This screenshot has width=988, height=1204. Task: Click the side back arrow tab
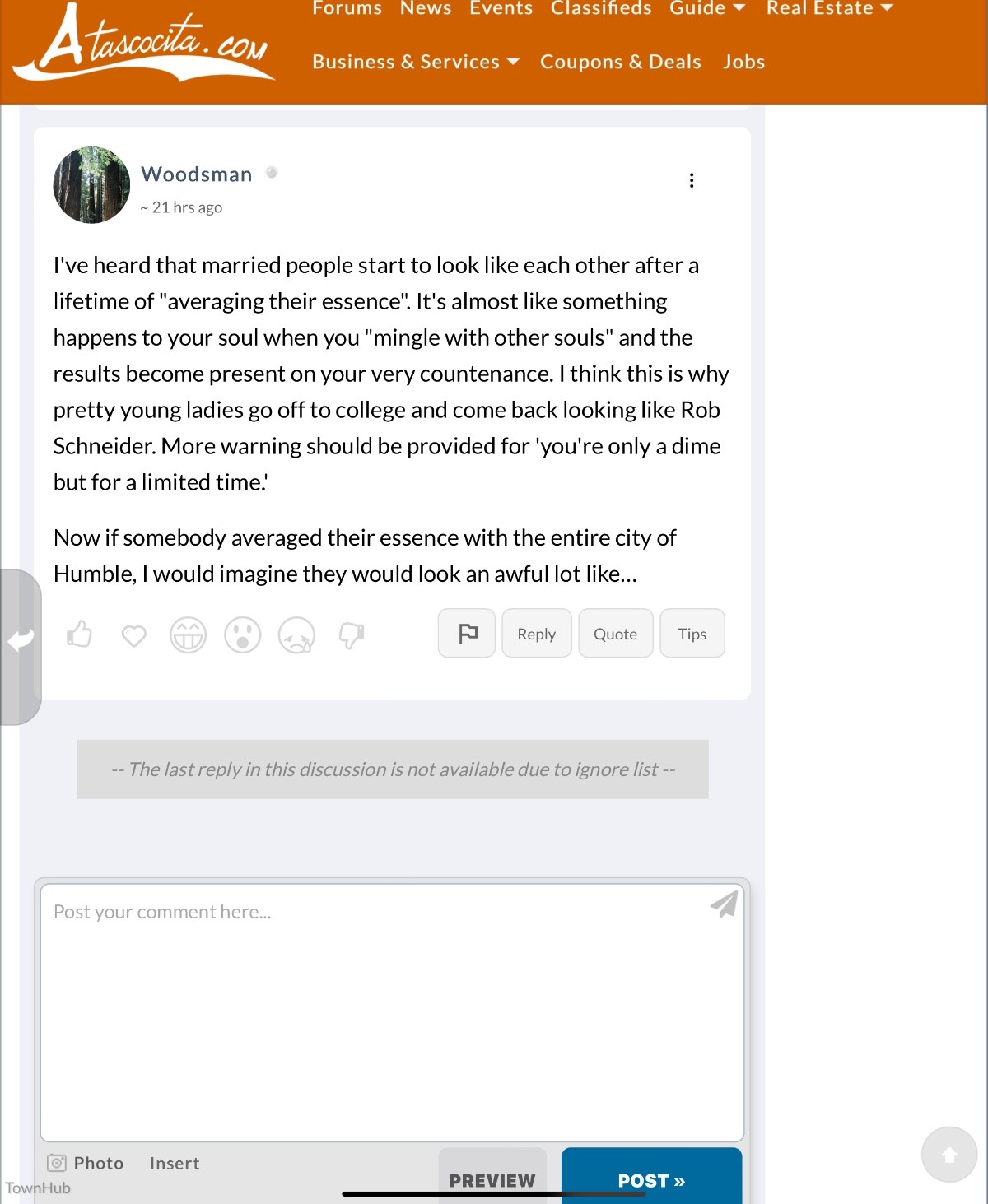[x=21, y=640]
